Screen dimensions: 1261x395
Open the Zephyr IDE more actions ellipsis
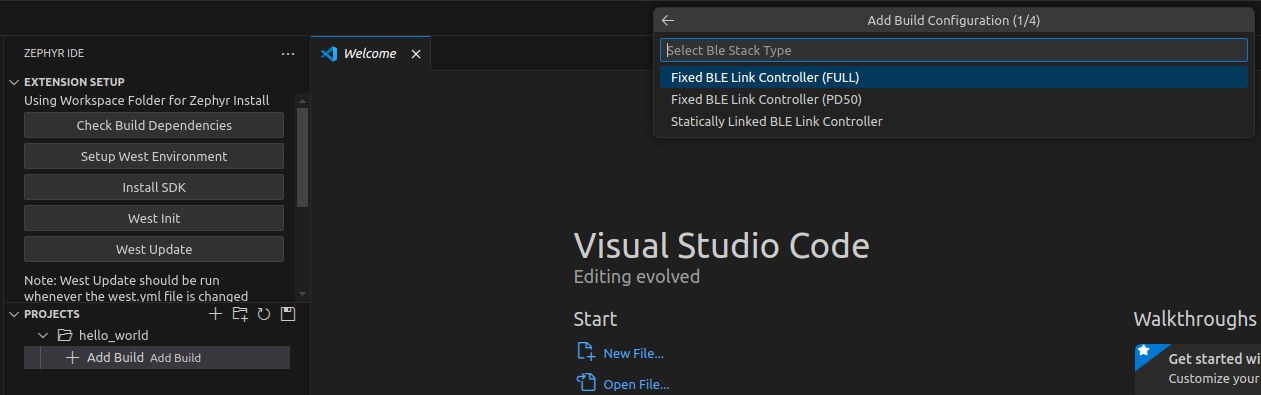point(288,54)
